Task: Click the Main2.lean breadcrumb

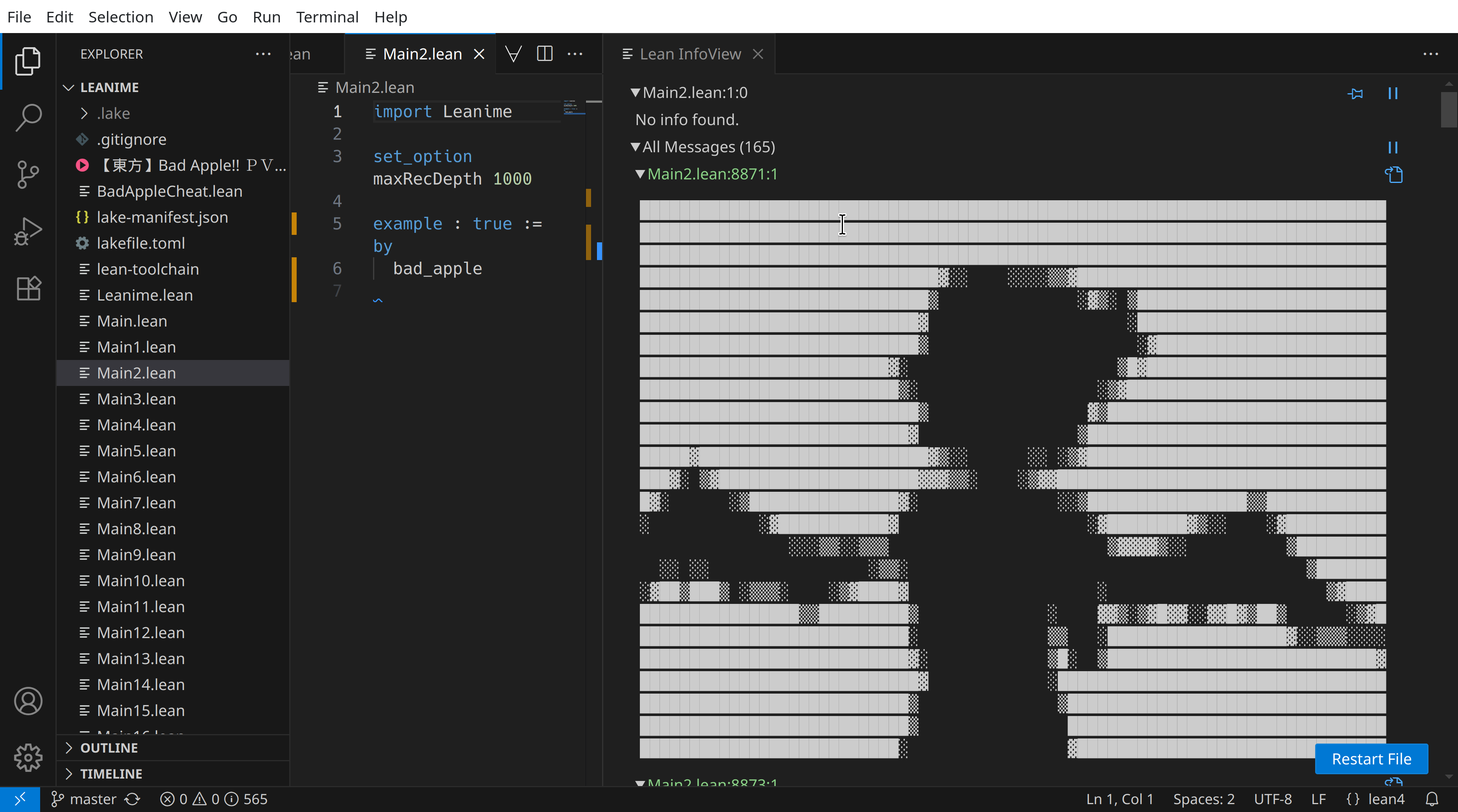Action: point(374,87)
